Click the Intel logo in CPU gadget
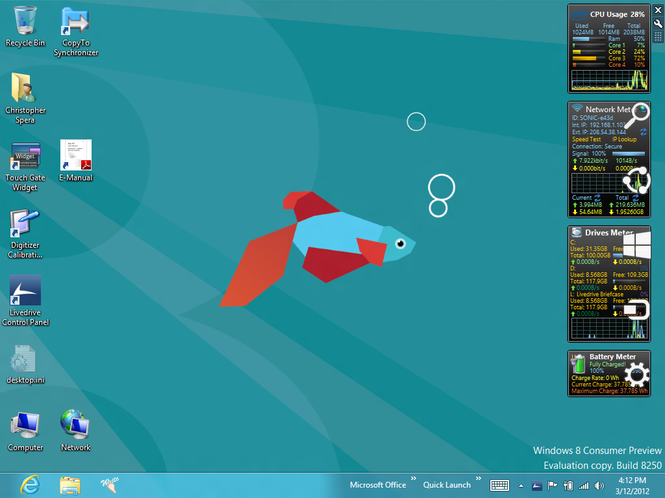This screenshot has width=665, height=498. 579,14
